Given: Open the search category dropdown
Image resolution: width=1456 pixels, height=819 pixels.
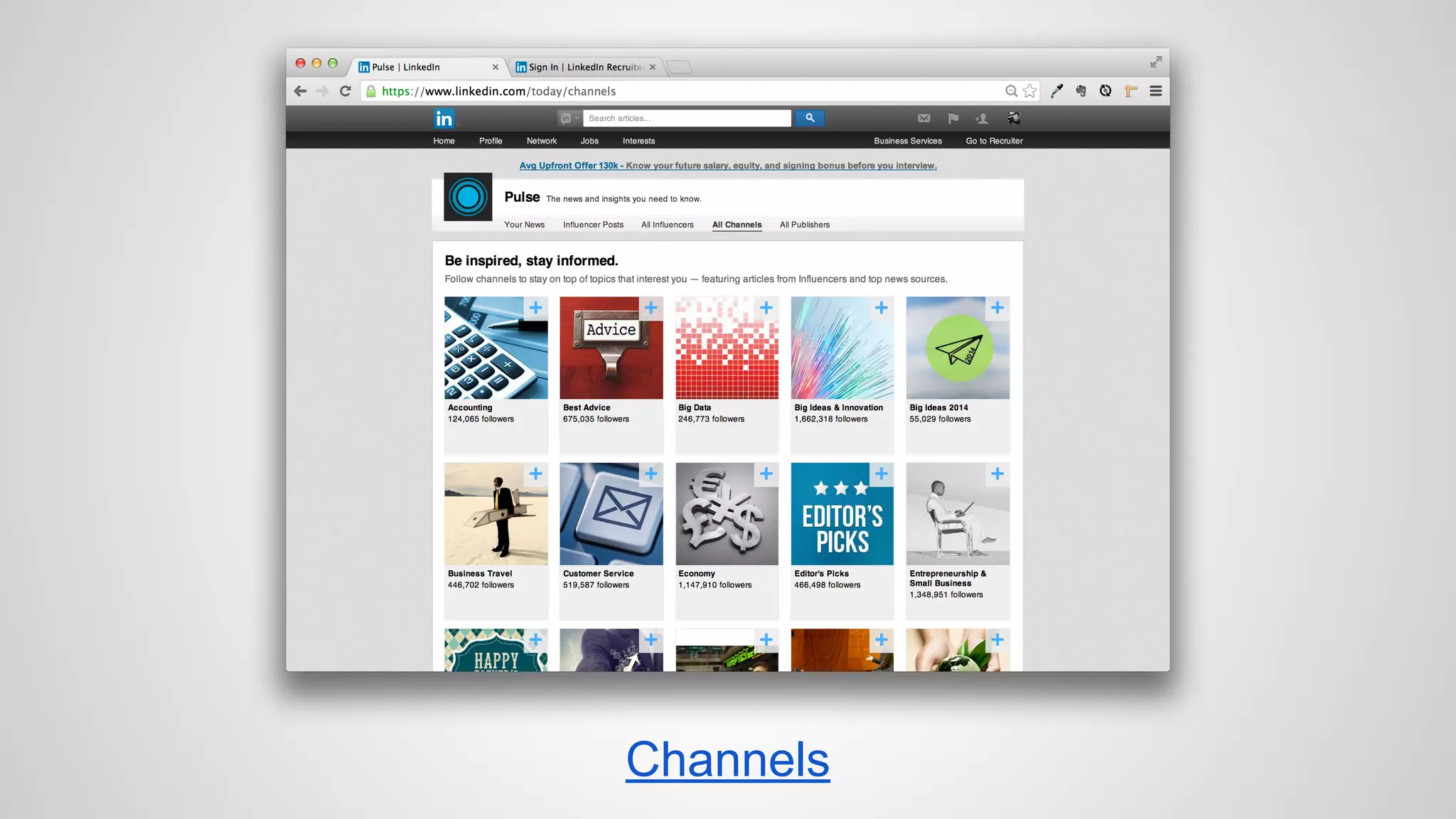Looking at the screenshot, I should tap(569, 118).
